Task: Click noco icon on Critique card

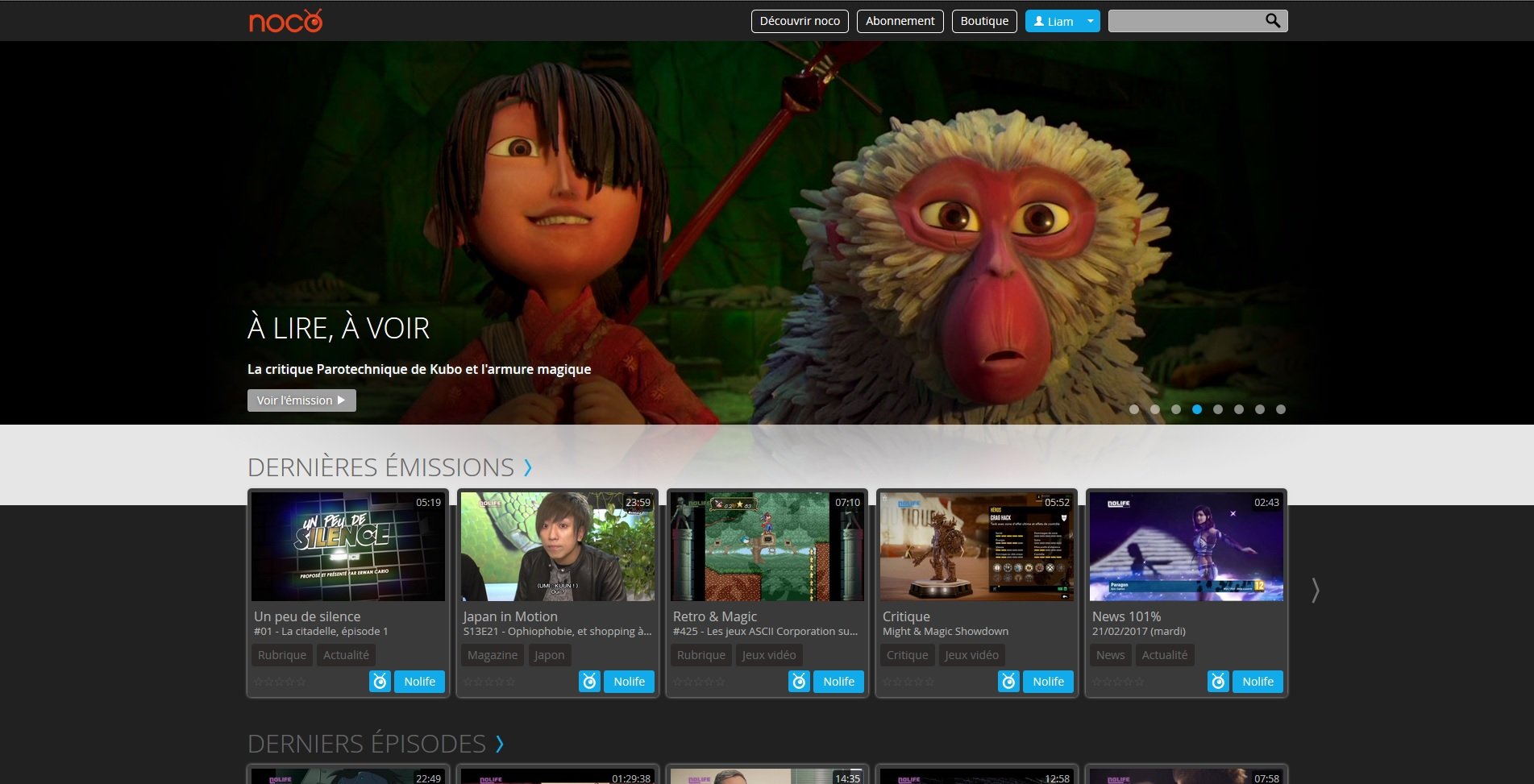Action: [x=1008, y=682]
